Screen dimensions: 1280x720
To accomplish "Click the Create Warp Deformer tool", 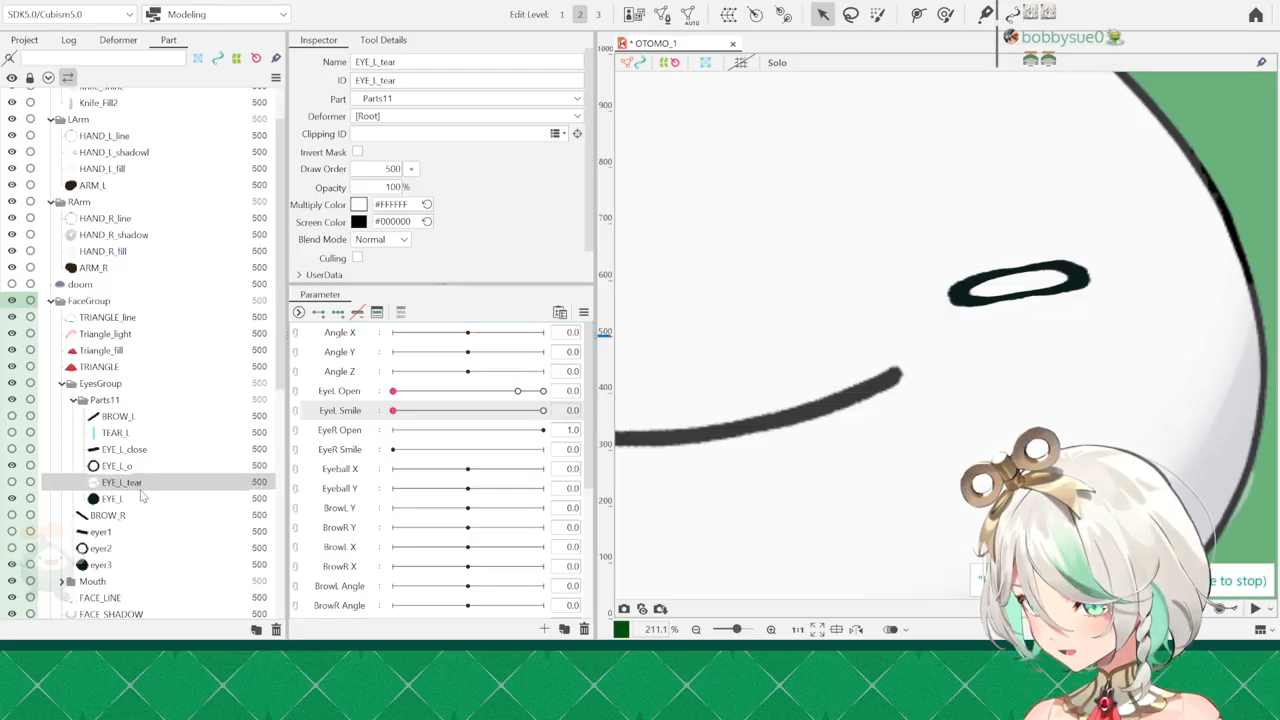I will click(728, 14).
